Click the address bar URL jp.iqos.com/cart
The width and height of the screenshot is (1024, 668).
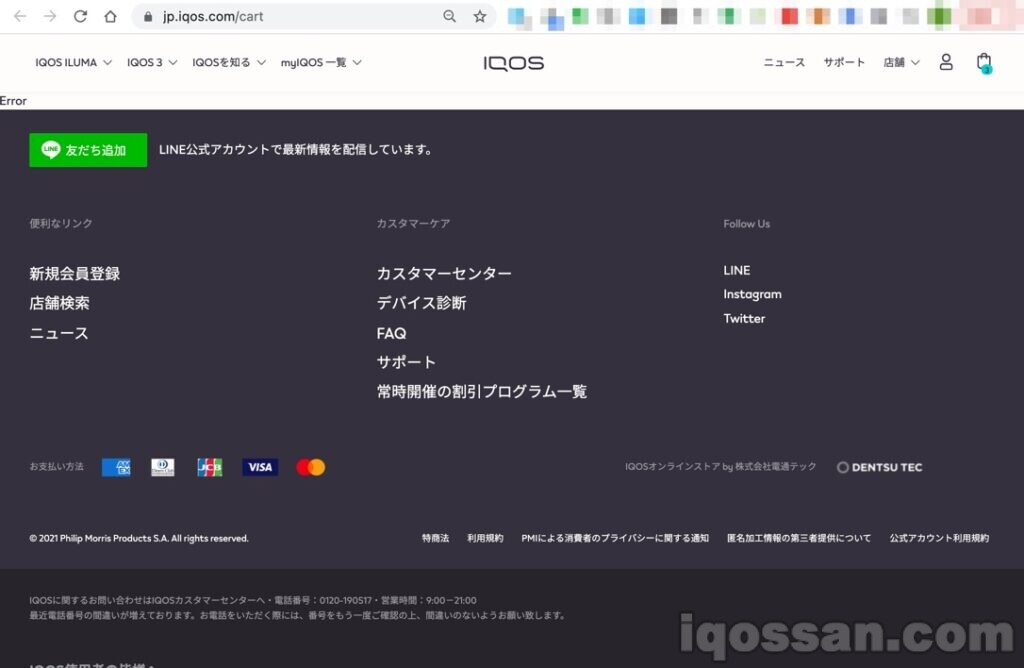click(x=213, y=16)
